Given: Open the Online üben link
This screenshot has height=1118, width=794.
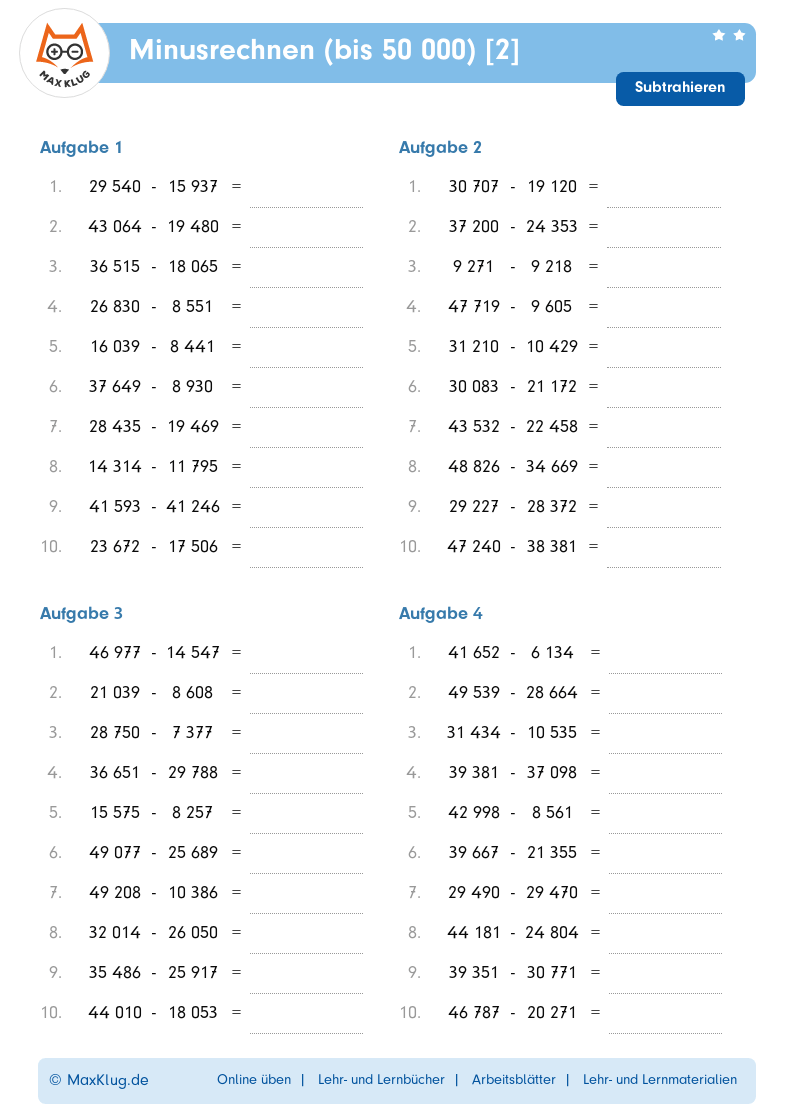Looking at the screenshot, I should [254, 1080].
